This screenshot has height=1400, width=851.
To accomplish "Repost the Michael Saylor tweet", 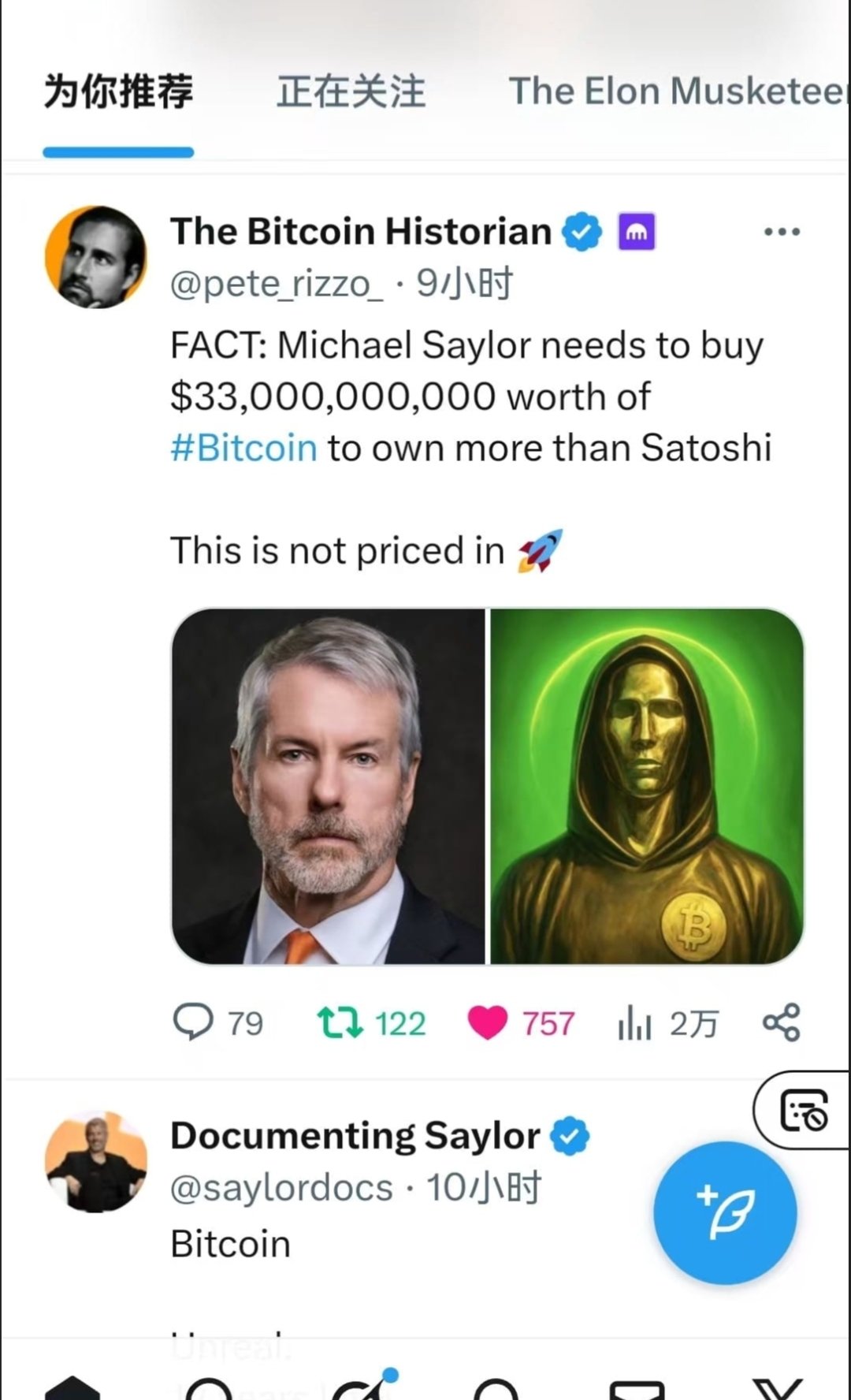I will pos(340,1022).
